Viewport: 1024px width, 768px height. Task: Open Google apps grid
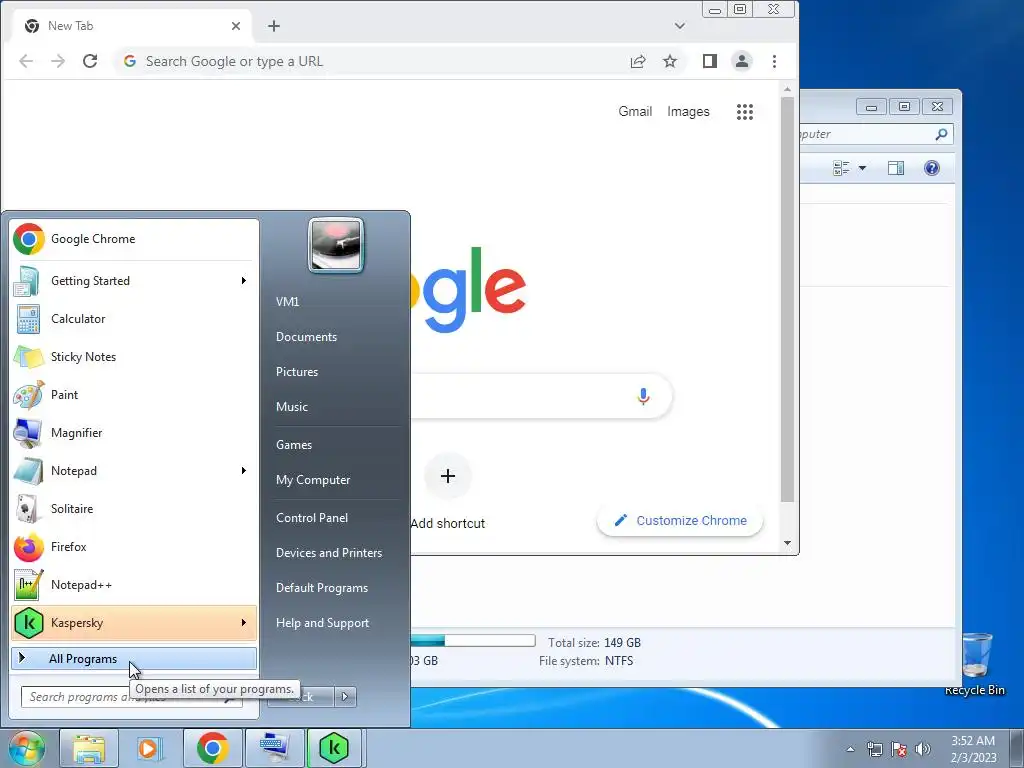click(745, 112)
